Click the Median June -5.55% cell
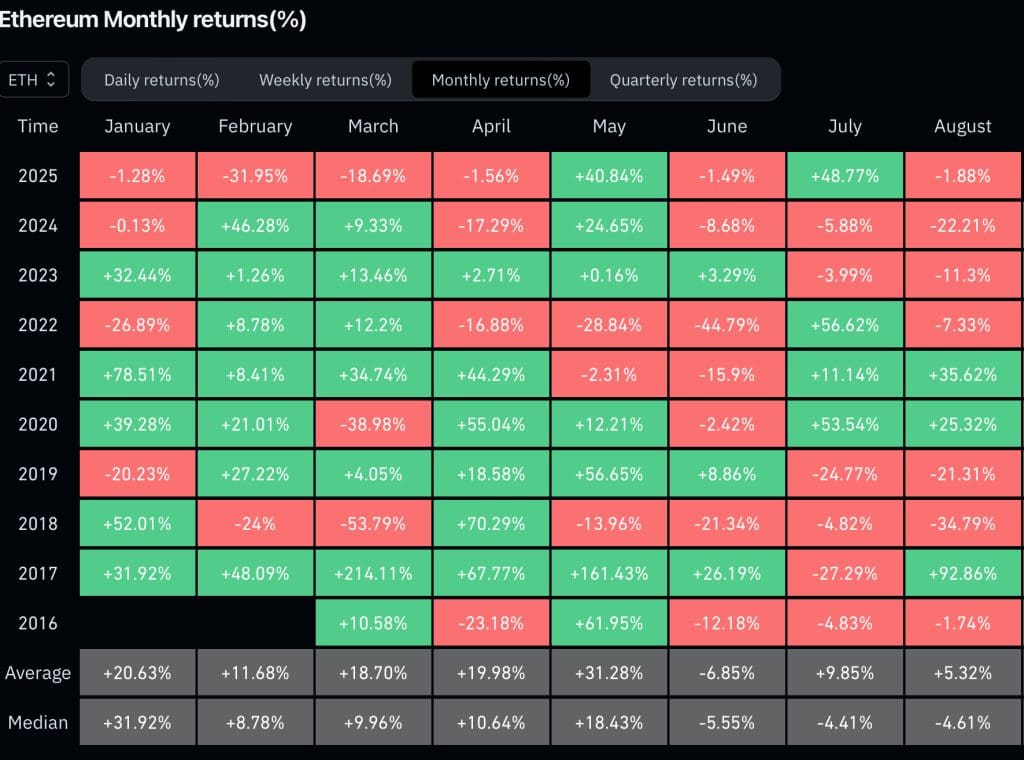1024x760 pixels. 727,722
